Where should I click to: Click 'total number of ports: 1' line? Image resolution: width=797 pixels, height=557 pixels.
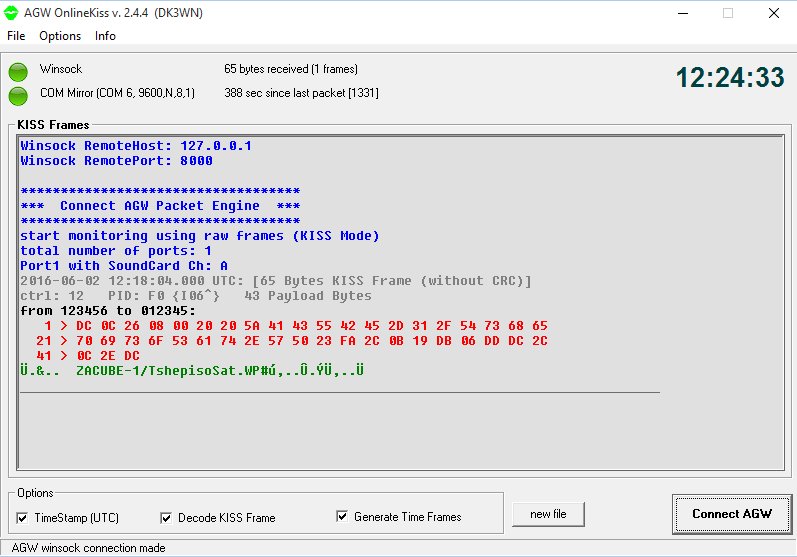pos(116,251)
